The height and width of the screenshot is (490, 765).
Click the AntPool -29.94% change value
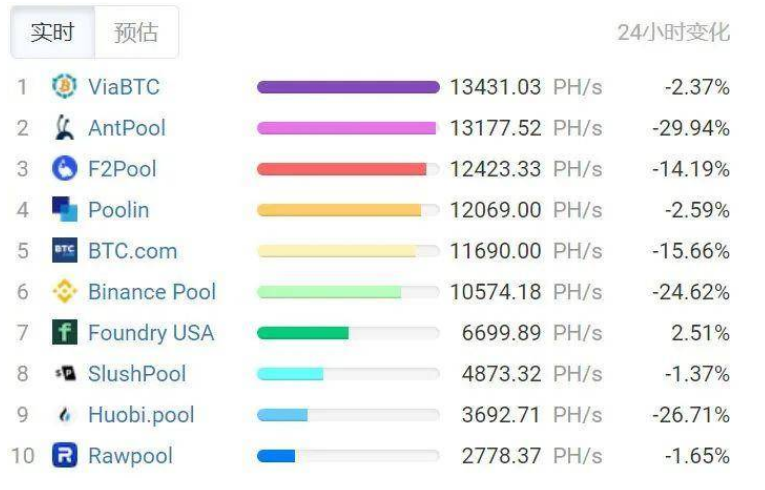point(691,128)
